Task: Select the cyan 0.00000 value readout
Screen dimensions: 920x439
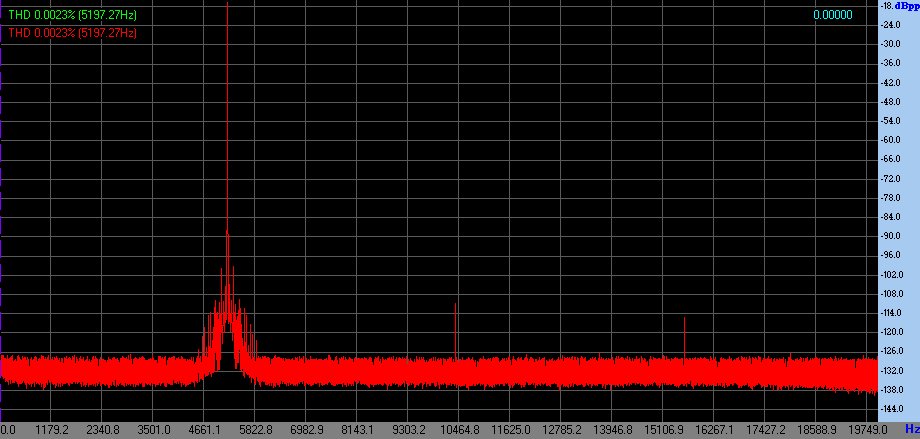Action: pos(833,15)
